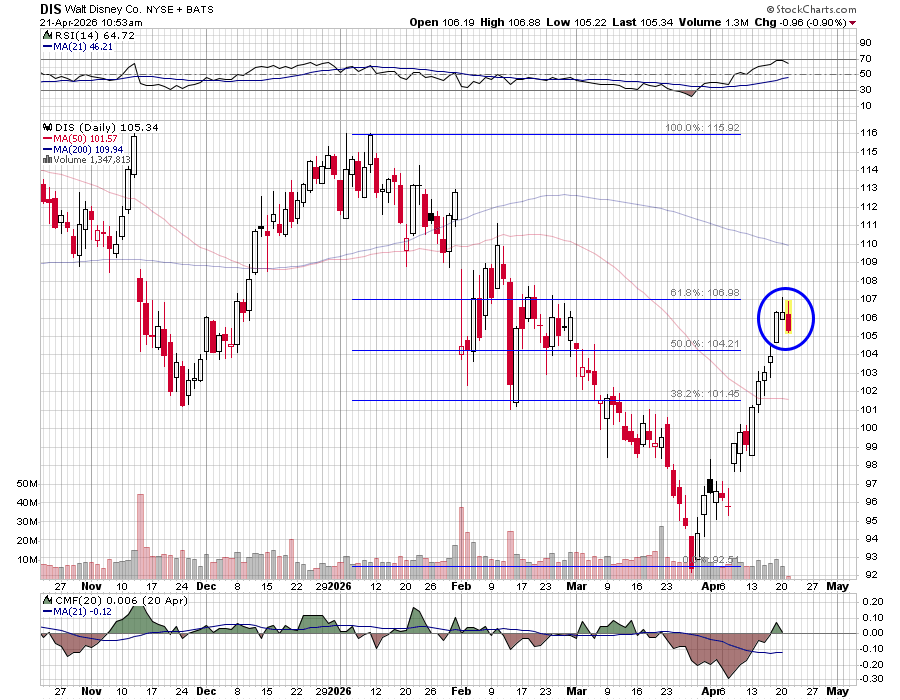The height and width of the screenshot is (700, 900).
Task: Click the 61.8%: 106.98 Fibonacci label
Action: click(x=705, y=293)
